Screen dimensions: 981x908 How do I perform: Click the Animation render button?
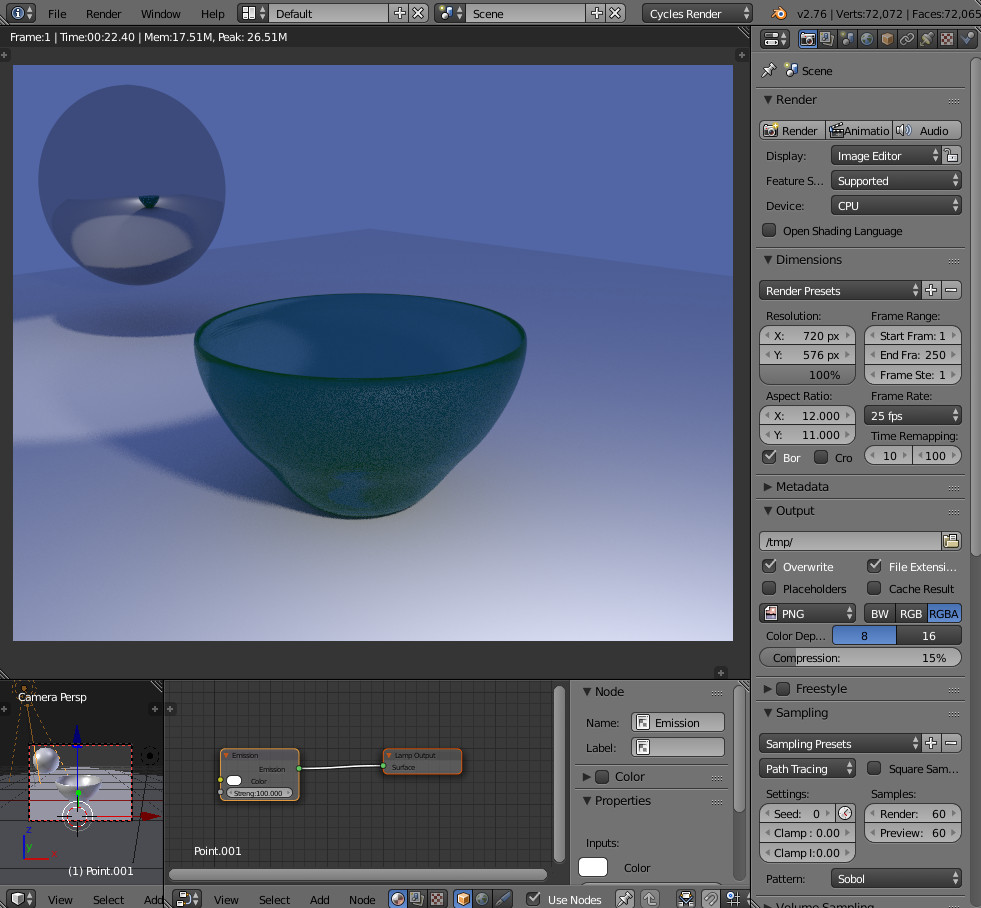click(x=858, y=130)
